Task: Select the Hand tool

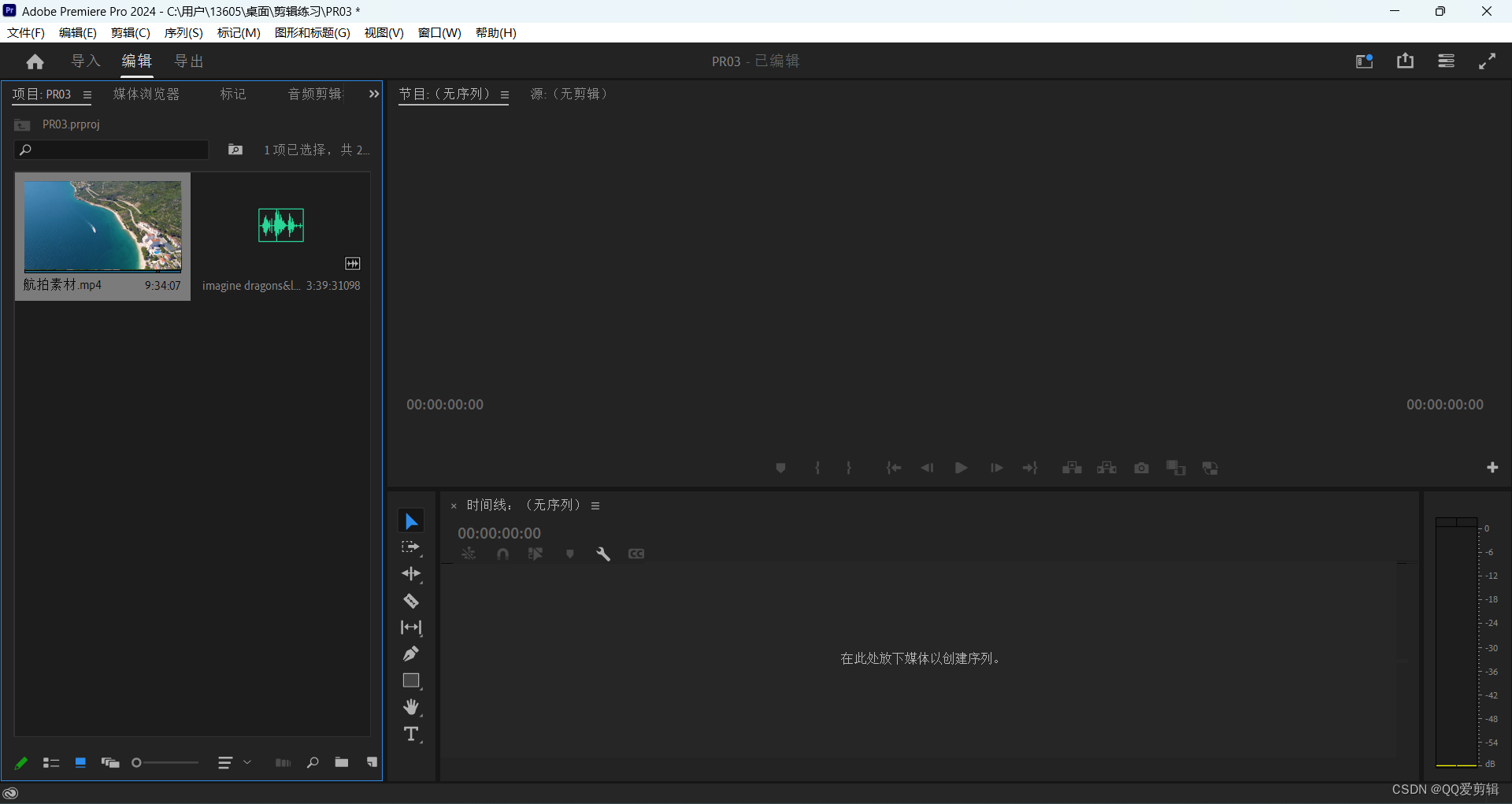Action: 411,707
